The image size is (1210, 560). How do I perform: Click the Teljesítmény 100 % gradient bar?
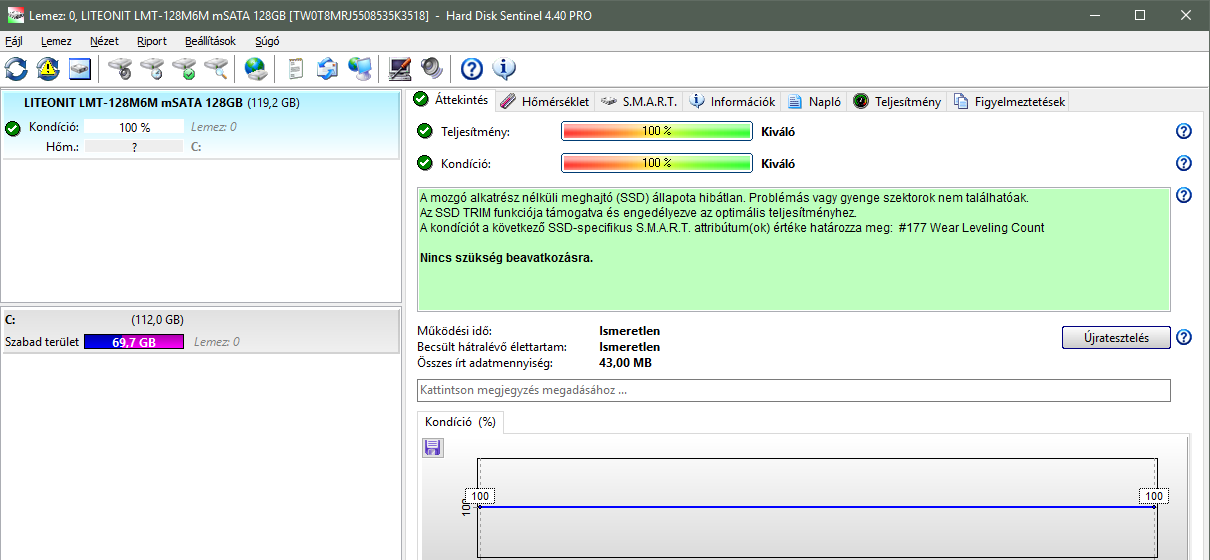pos(657,131)
